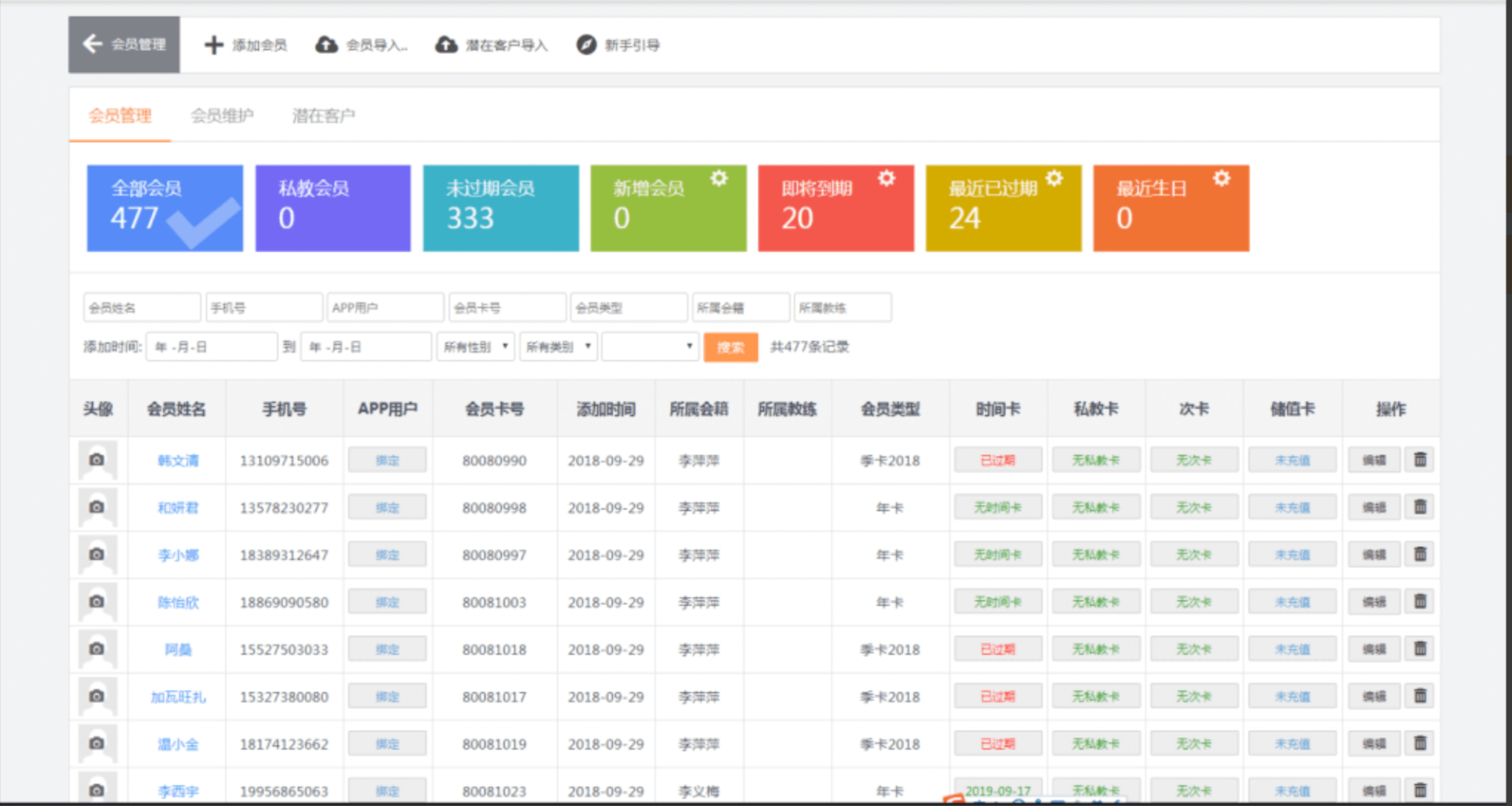Click camera avatar for 陈怡欣

pos(97,602)
